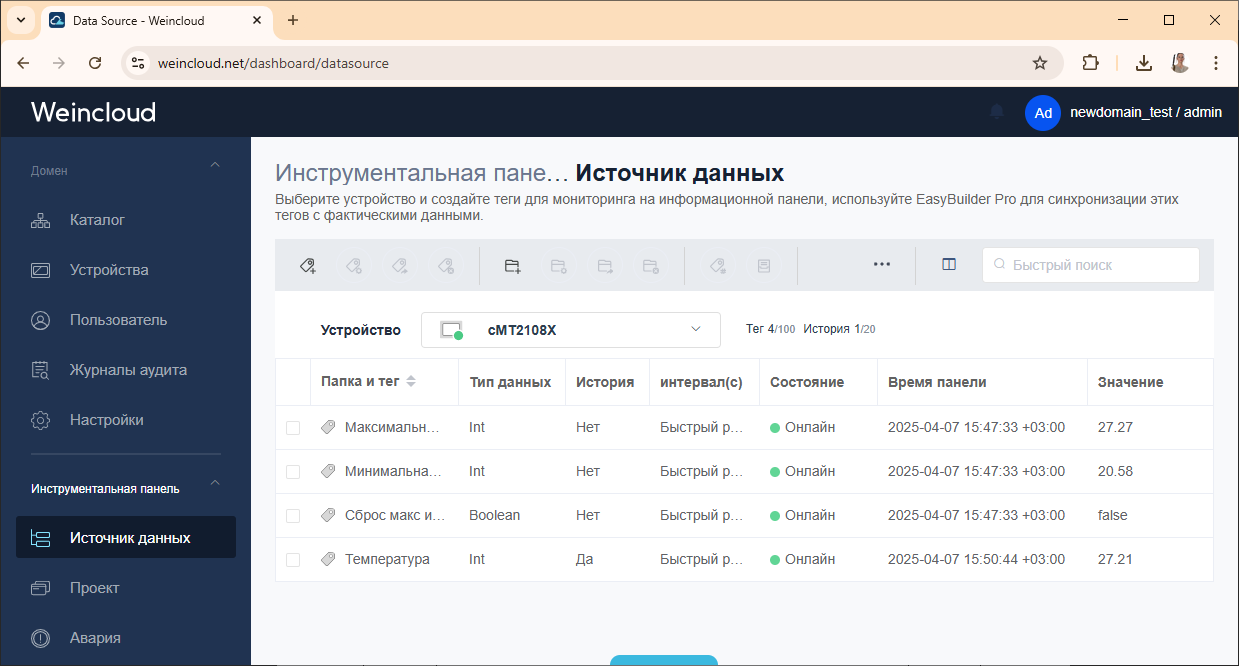Click the Weincloud logo in the header
The width and height of the screenshot is (1239, 666).
click(x=93, y=112)
